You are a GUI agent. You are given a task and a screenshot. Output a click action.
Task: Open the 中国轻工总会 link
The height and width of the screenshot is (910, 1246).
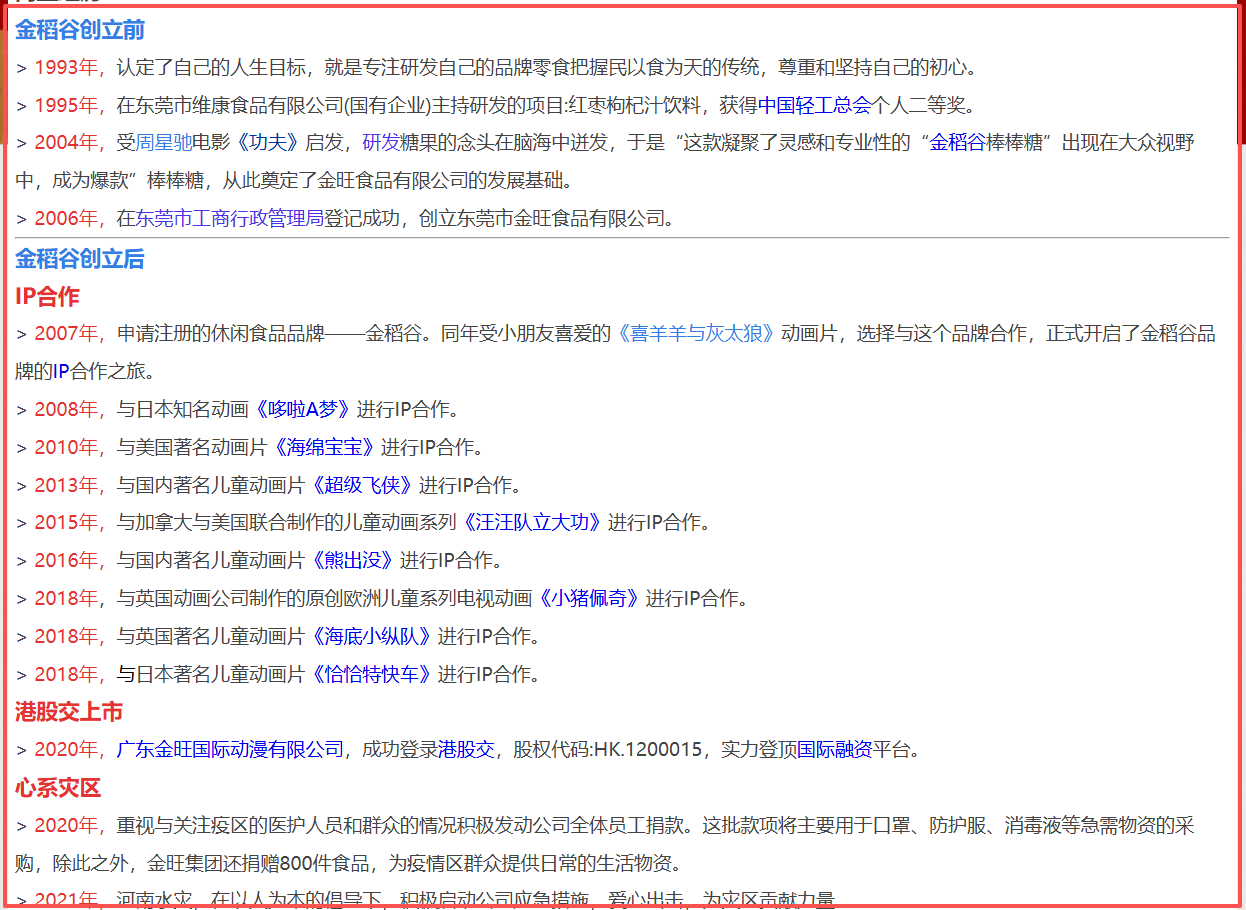pyautogui.click(x=815, y=105)
